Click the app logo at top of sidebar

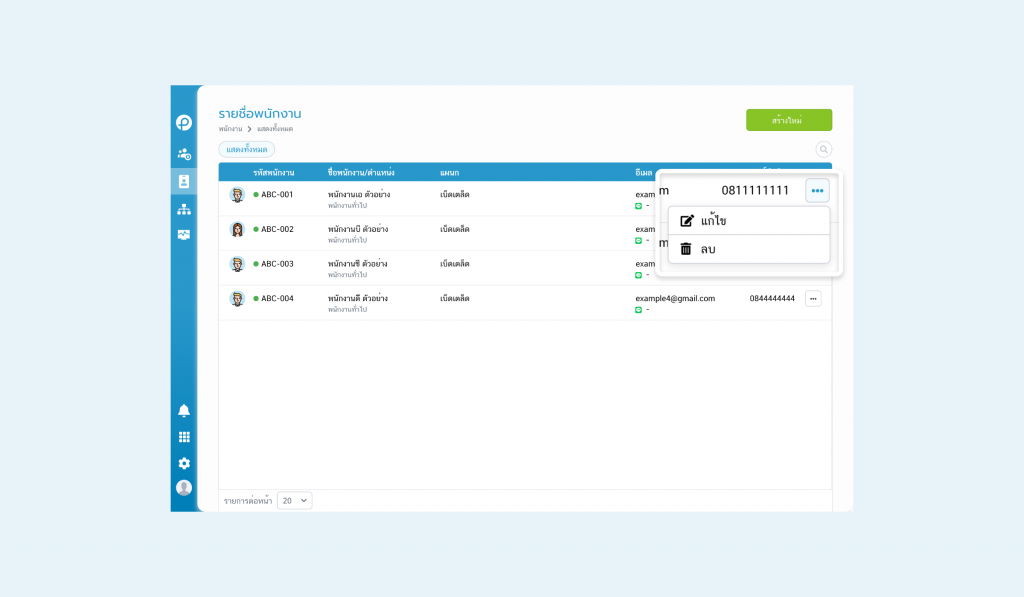pos(184,123)
